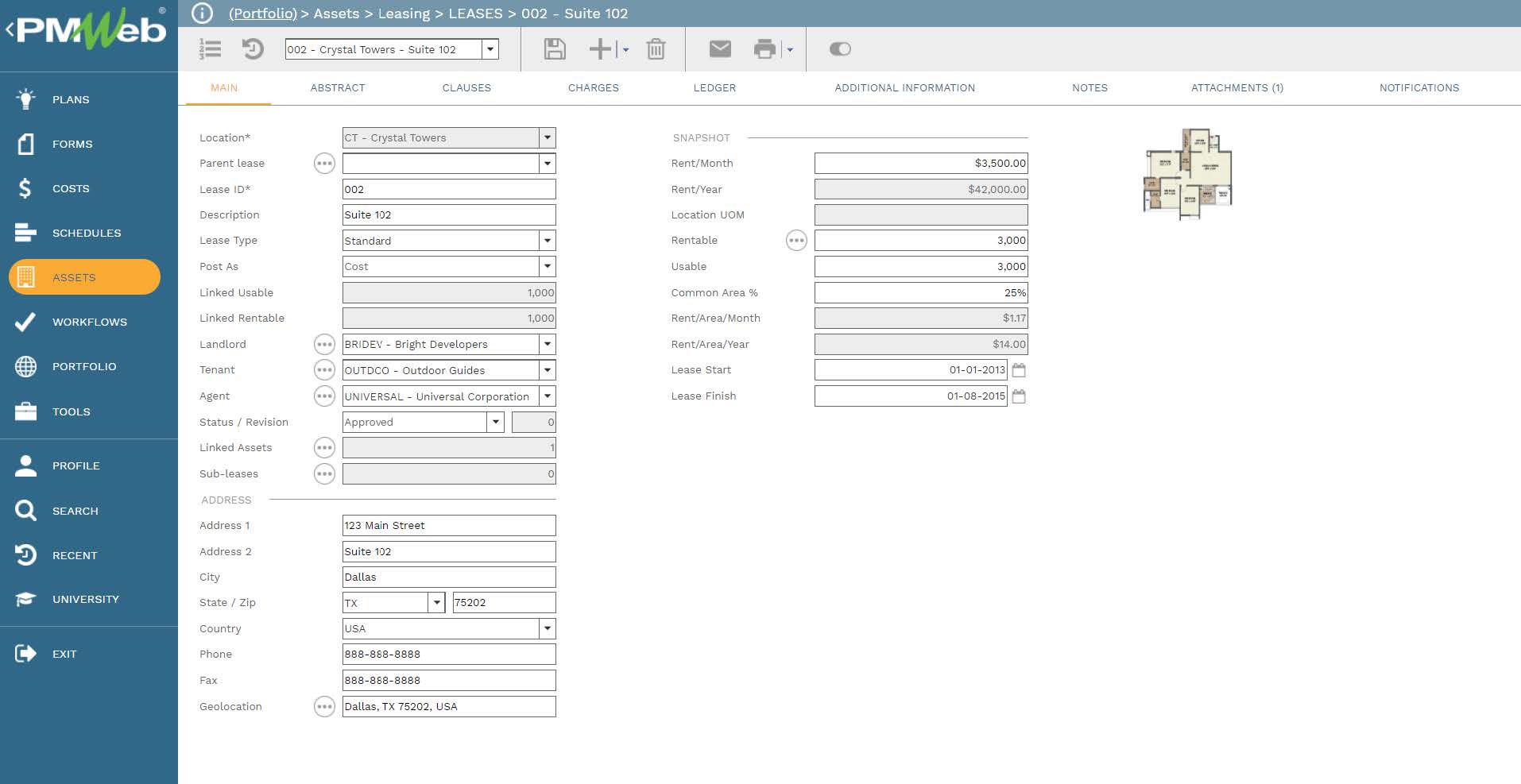
Task: Save the lease record
Action: click(555, 49)
